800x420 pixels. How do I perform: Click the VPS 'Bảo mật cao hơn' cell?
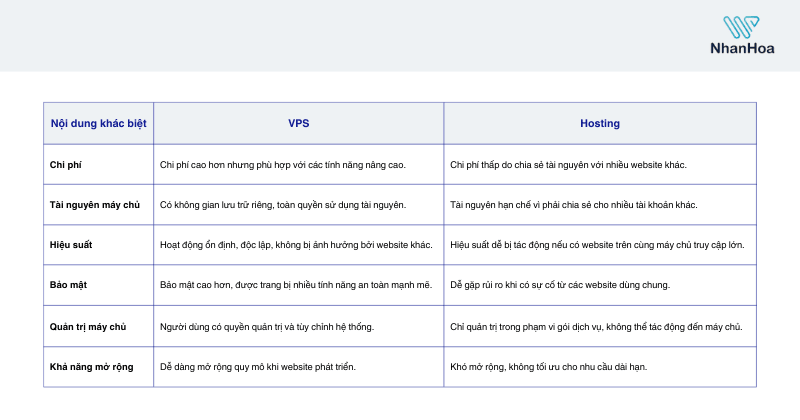298,285
